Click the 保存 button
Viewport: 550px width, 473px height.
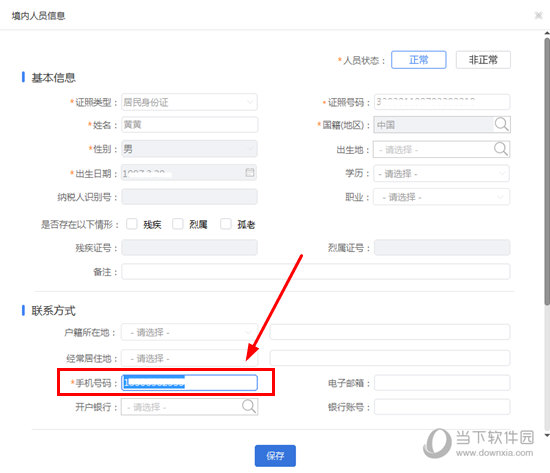pyautogui.click(x=275, y=455)
